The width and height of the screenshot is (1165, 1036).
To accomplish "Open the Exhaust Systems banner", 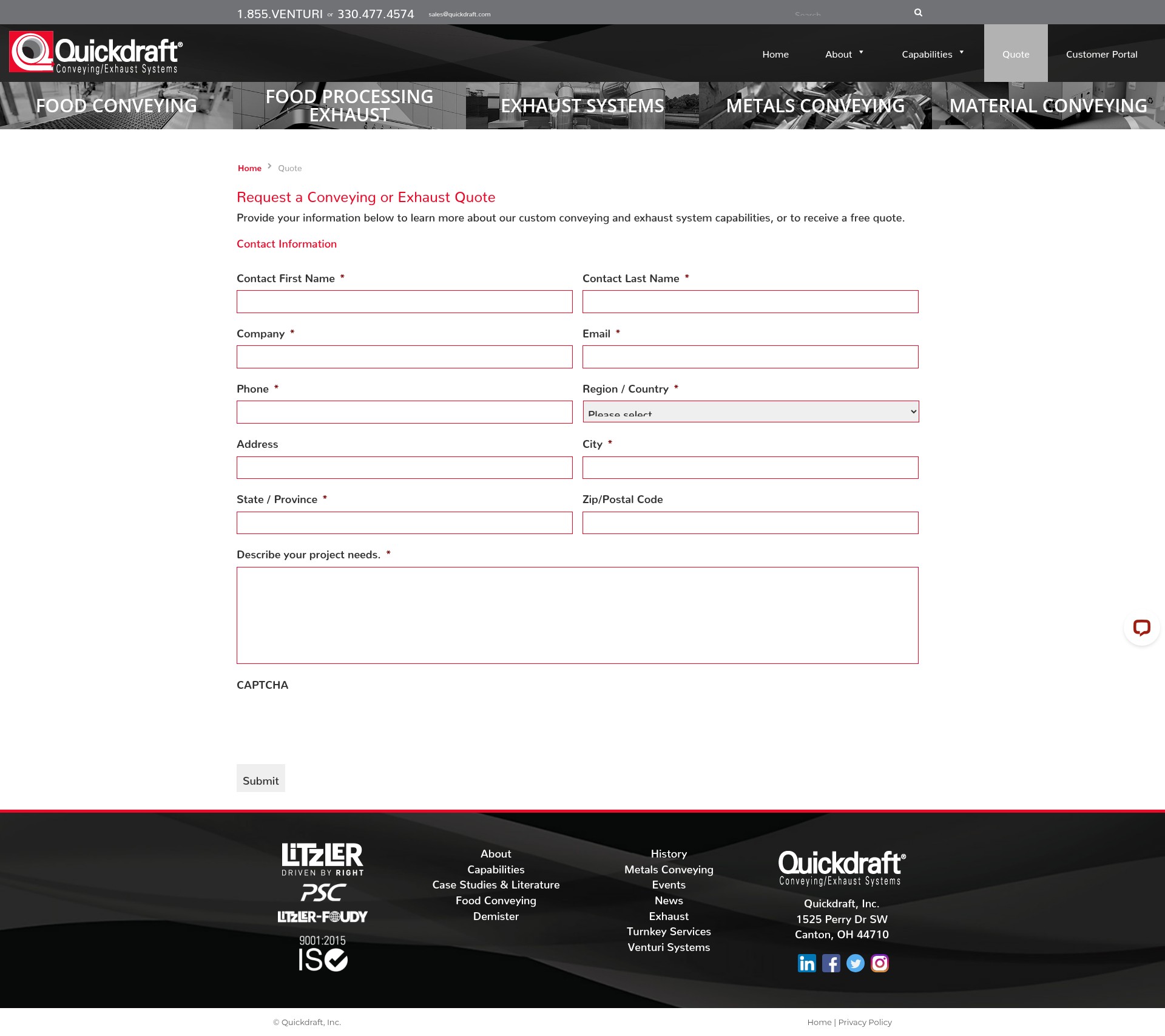I will [582, 106].
